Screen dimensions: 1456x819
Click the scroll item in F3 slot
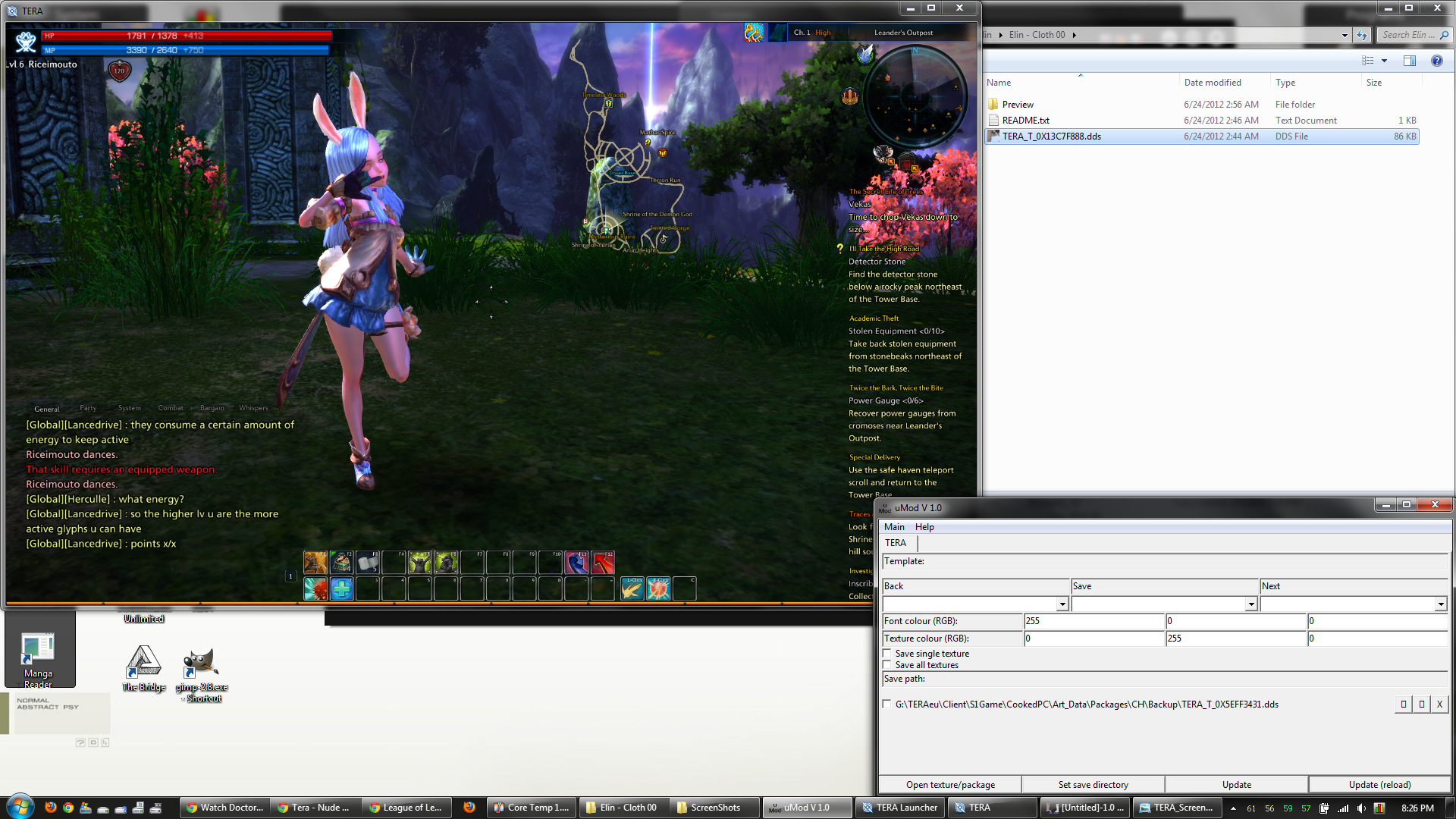point(368,562)
